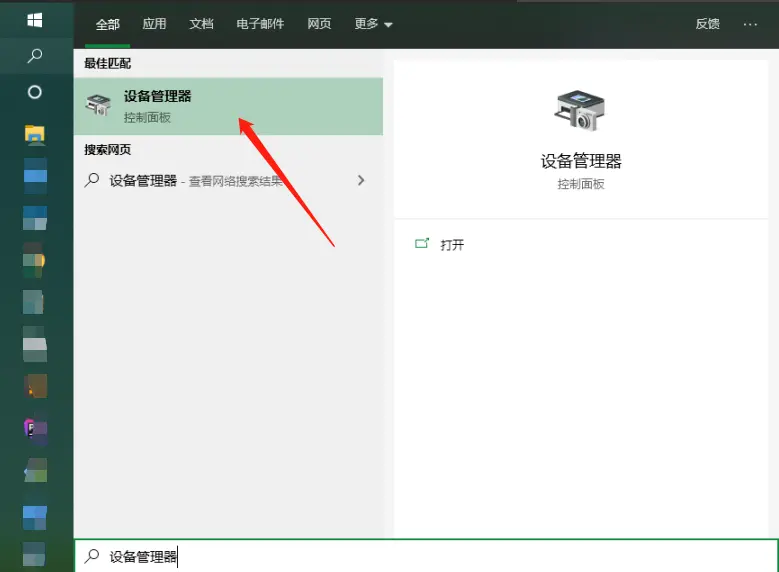This screenshot has width=779, height=572.
Task: Expand the web search result arrow
Action: 361,180
